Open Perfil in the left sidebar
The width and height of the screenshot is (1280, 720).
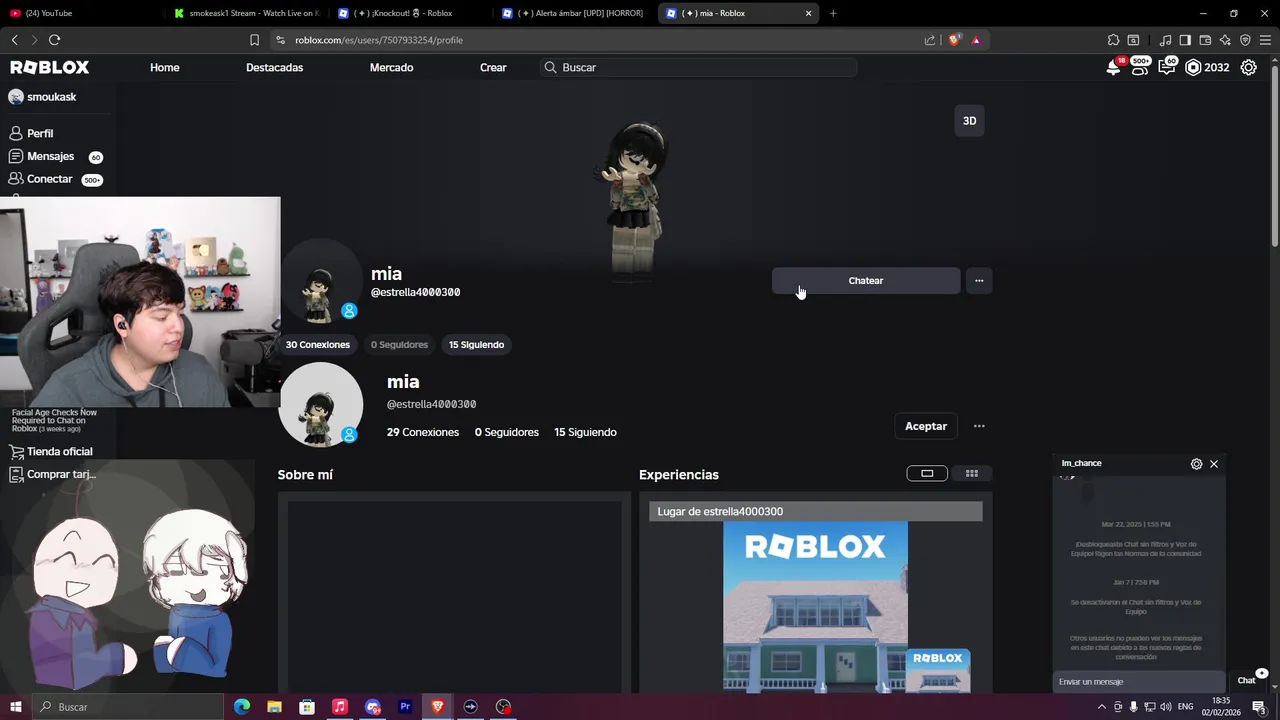coord(31,133)
